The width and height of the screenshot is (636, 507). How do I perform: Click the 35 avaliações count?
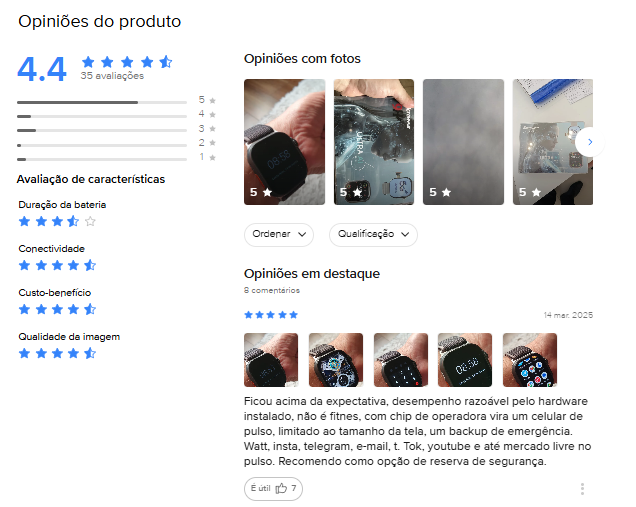pos(112,76)
